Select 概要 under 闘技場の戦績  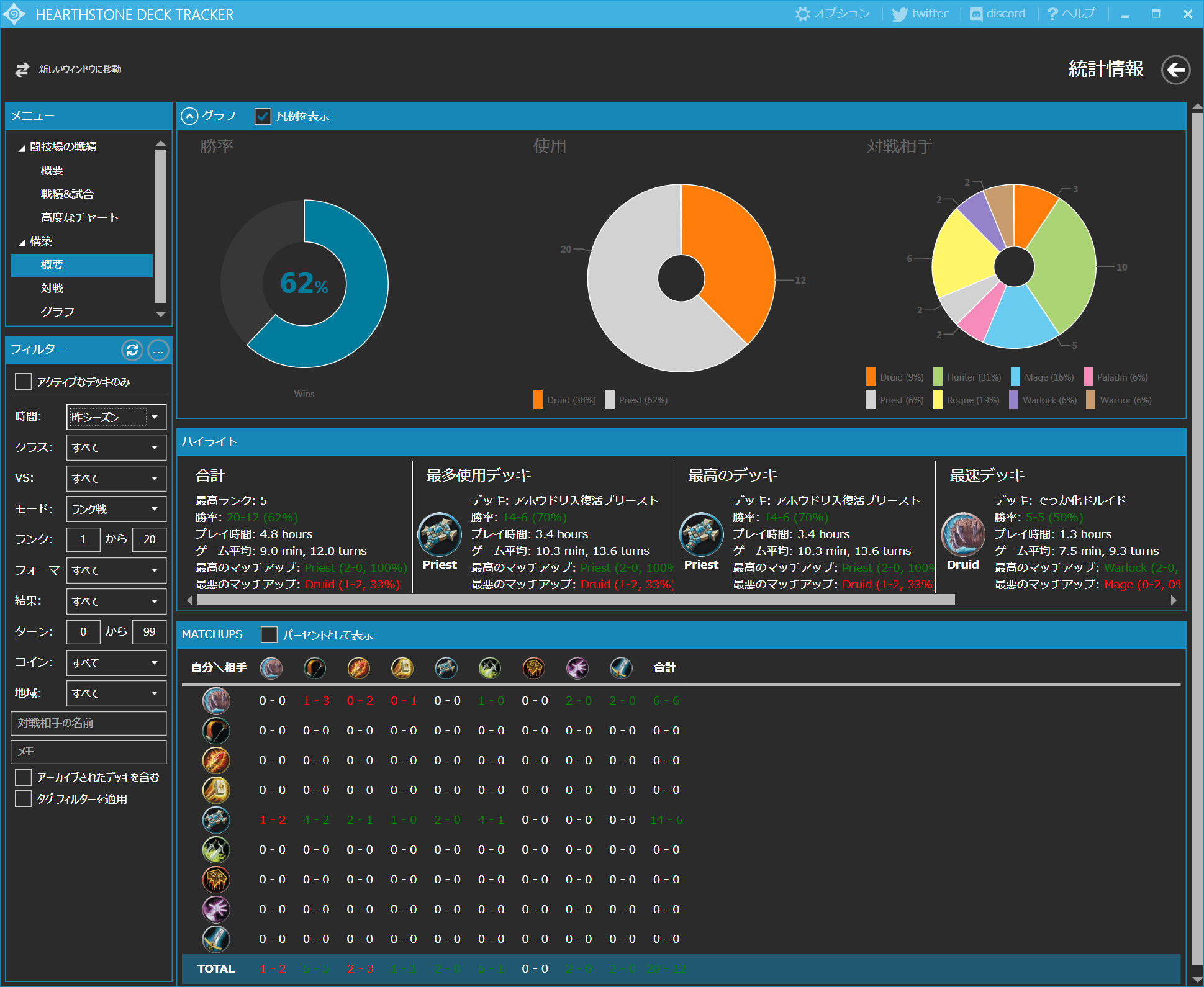[52, 170]
